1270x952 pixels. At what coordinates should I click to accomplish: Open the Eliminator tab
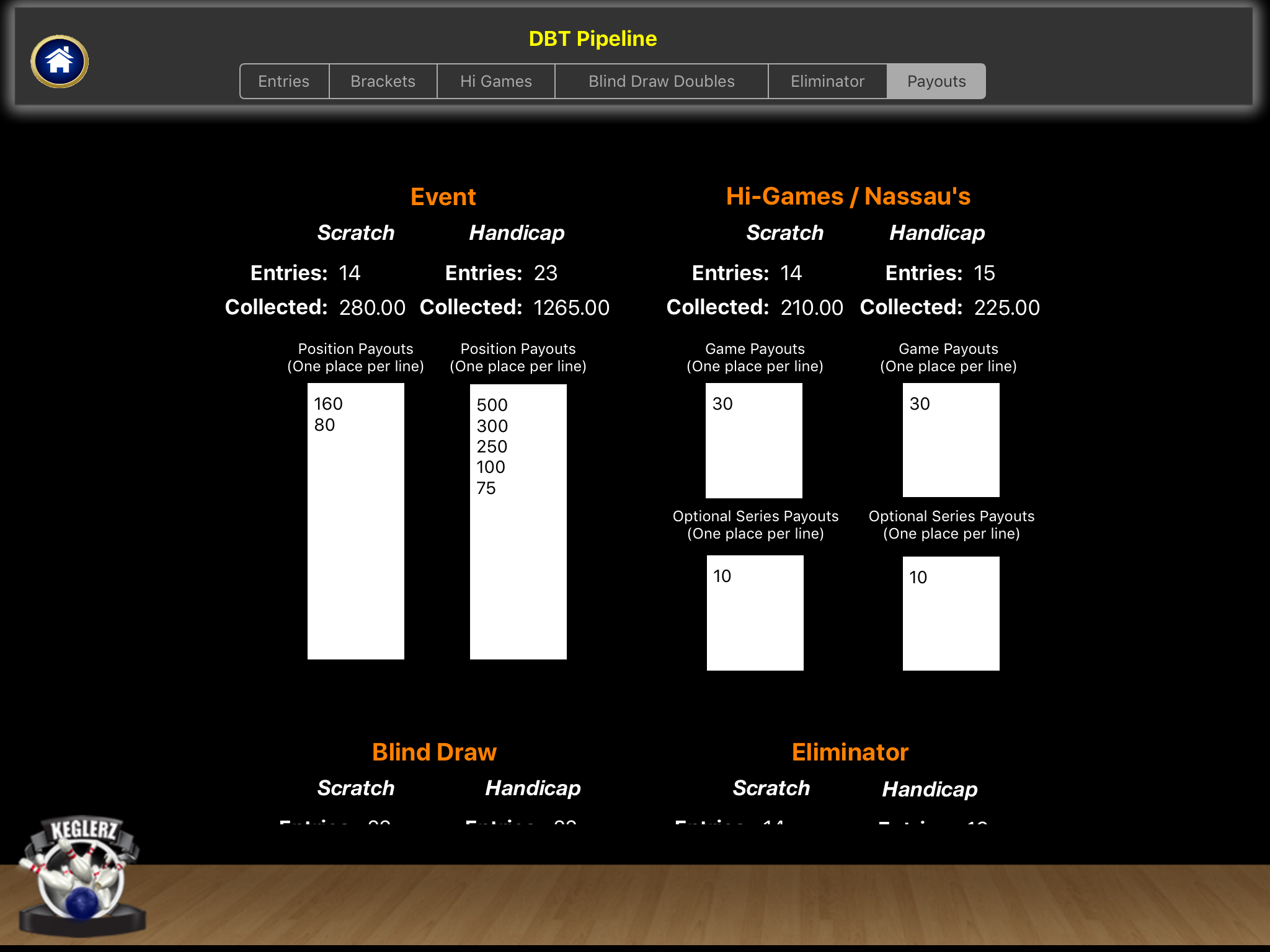827,81
